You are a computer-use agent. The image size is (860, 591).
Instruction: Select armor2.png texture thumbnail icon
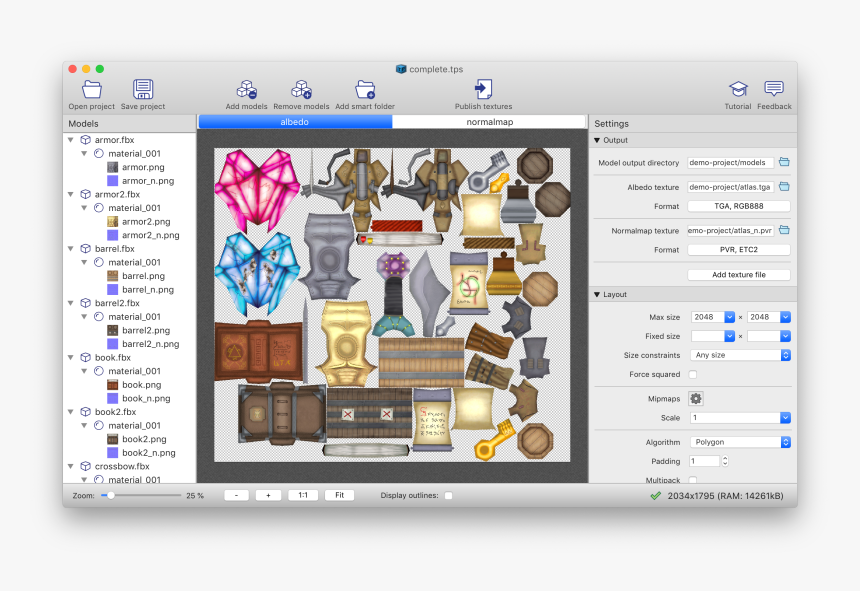pos(112,221)
